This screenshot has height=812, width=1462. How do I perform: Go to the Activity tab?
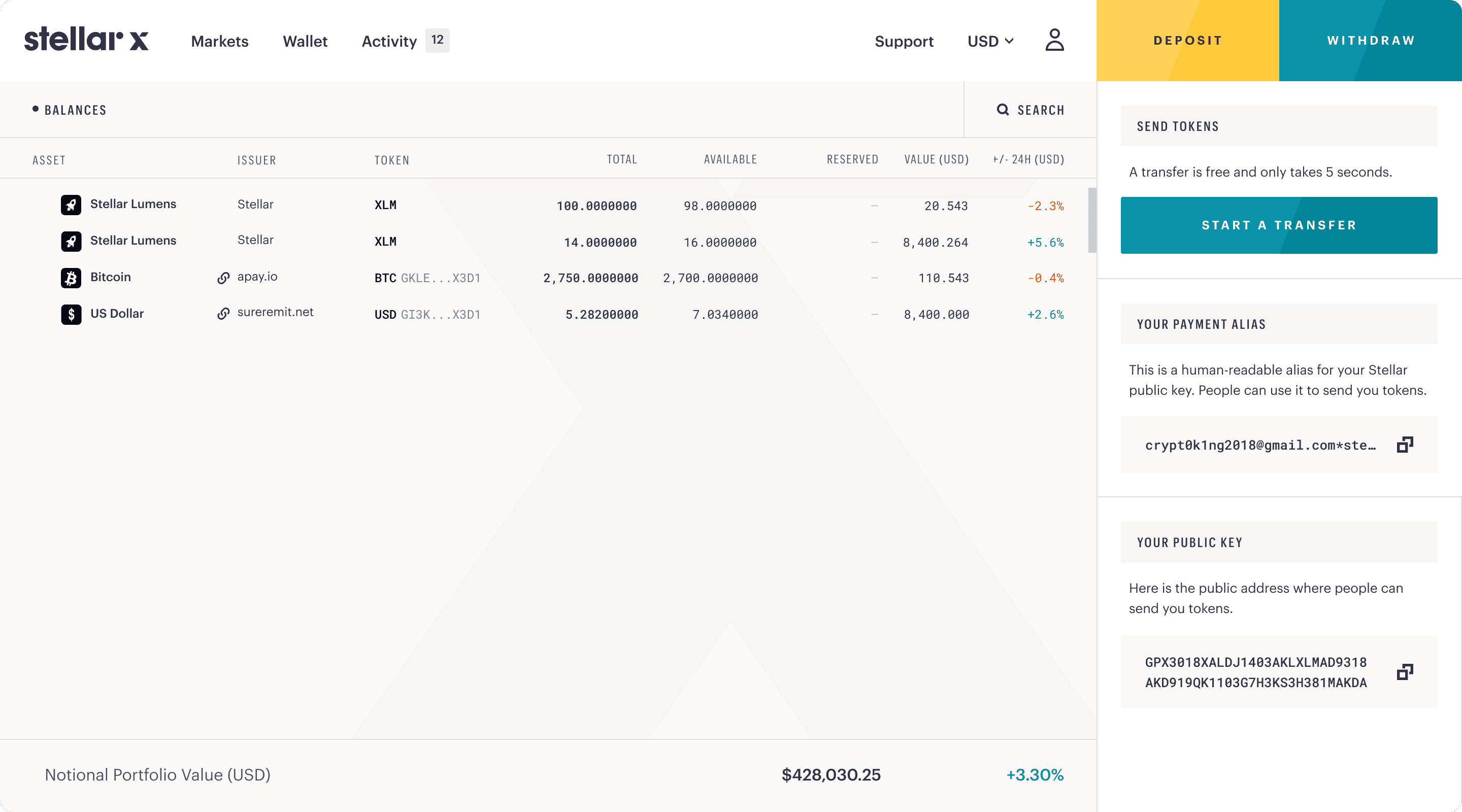coord(389,42)
